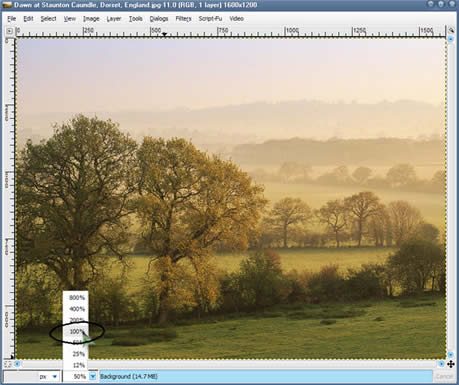Screen dimensions: 459x385
Task: Open the image menu arrow beside ruler
Action: pos(9,31)
